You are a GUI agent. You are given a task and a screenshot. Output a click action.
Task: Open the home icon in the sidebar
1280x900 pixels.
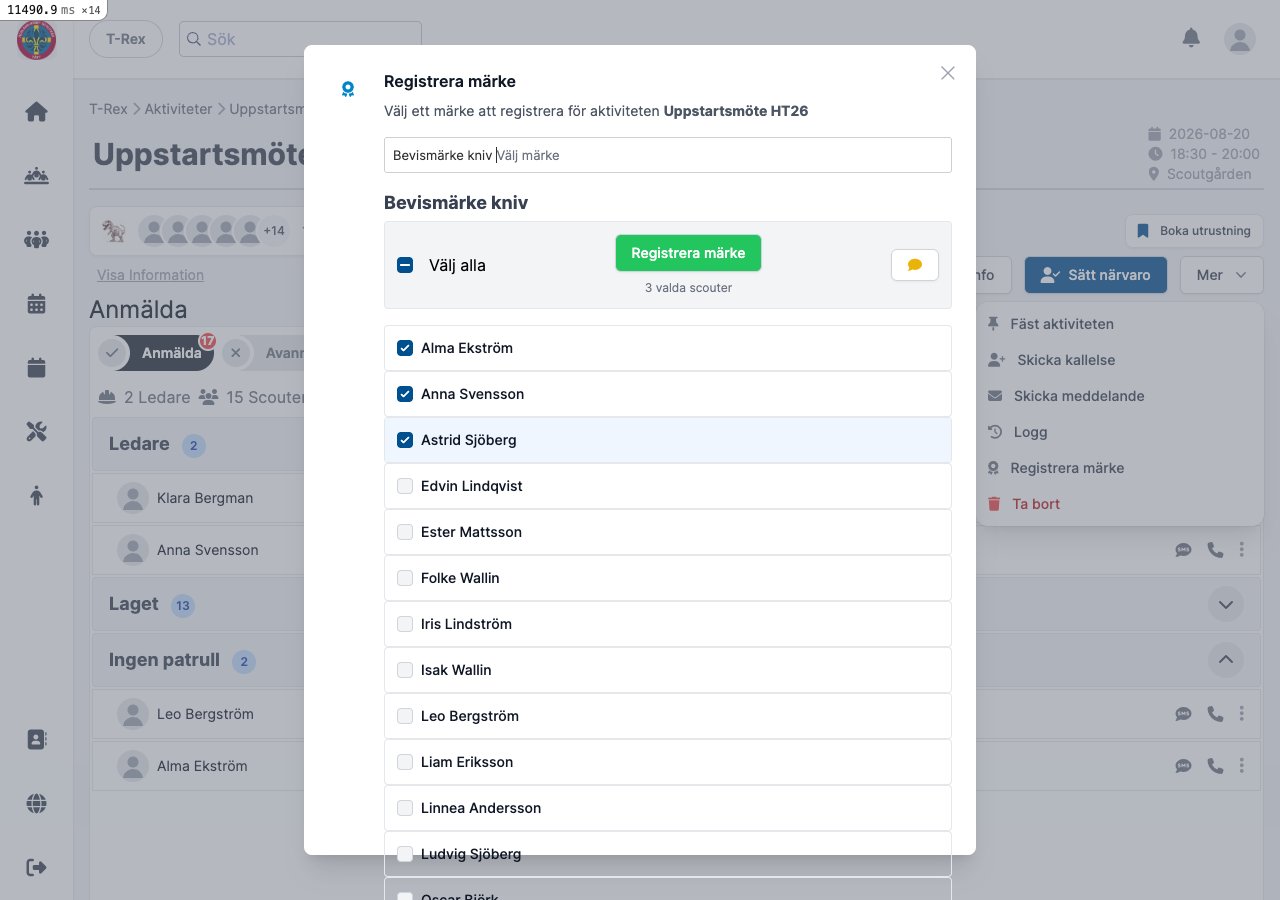37,112
